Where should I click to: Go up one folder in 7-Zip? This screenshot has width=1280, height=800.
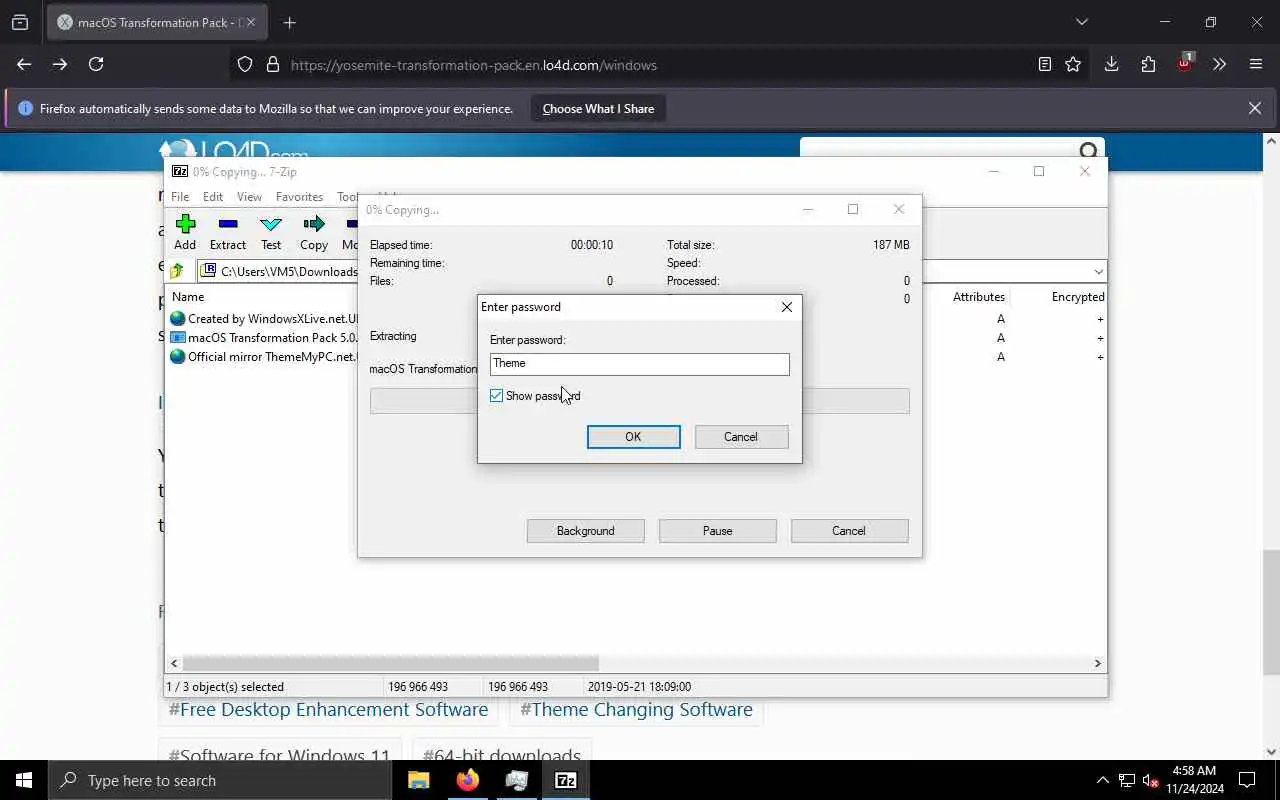click(x=177, y=271)
